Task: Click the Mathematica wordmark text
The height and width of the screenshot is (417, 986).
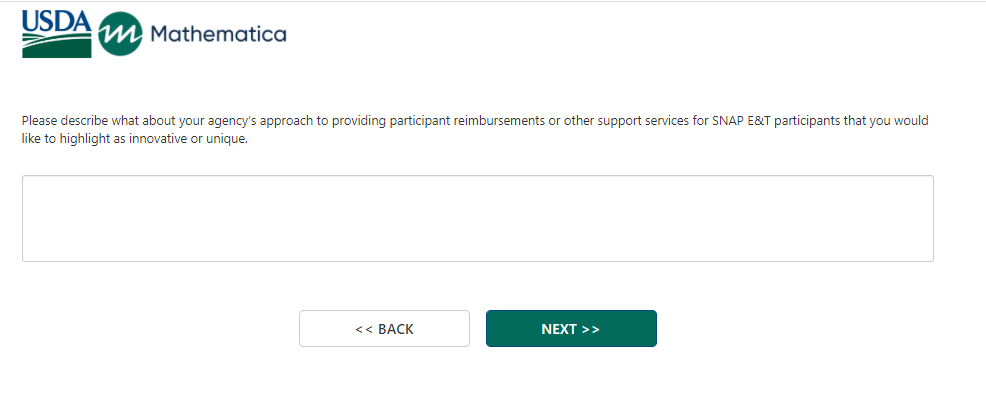Action: 218,35
